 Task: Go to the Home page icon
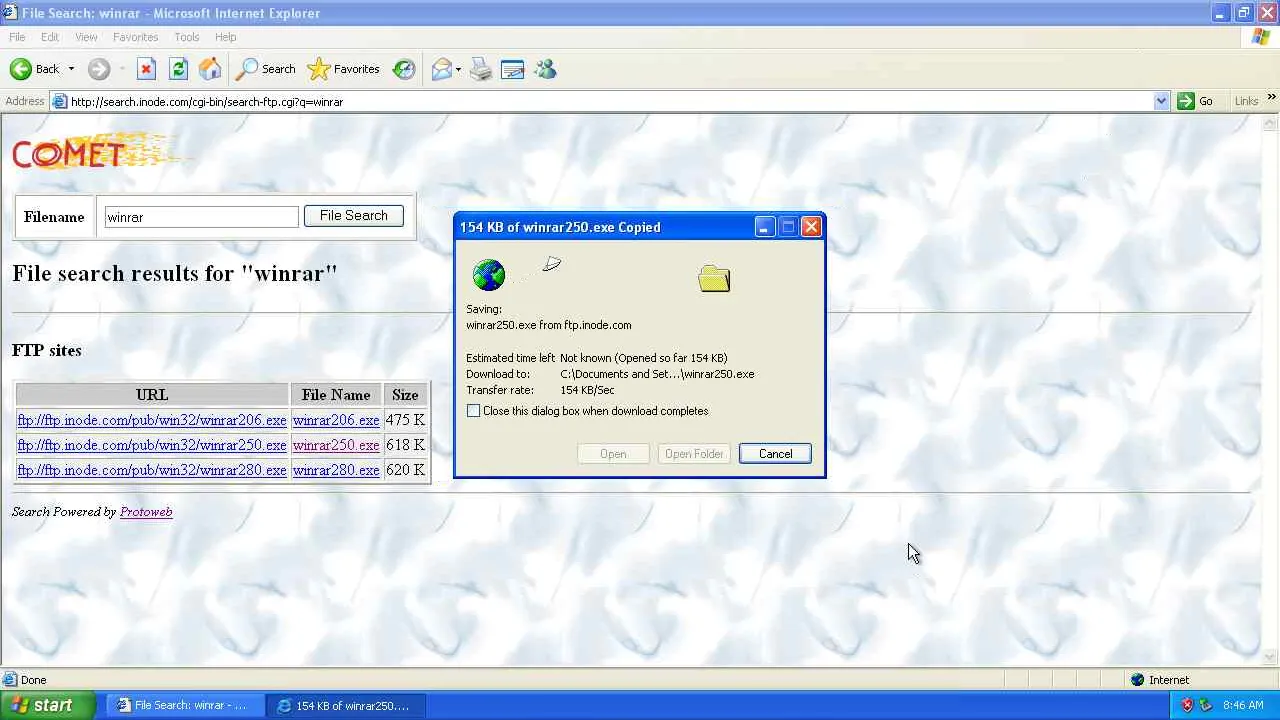[210, 69]
